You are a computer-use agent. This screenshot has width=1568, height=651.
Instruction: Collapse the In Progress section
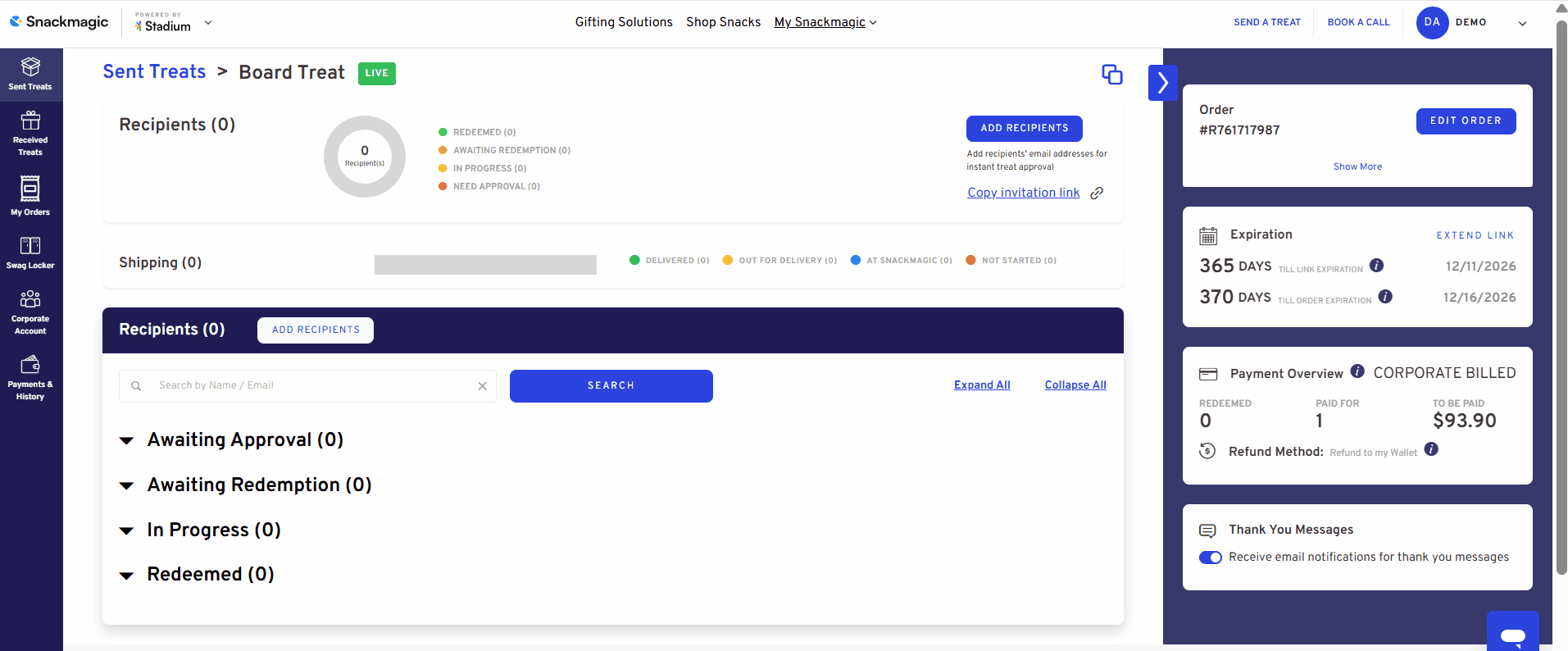(127, 531)
